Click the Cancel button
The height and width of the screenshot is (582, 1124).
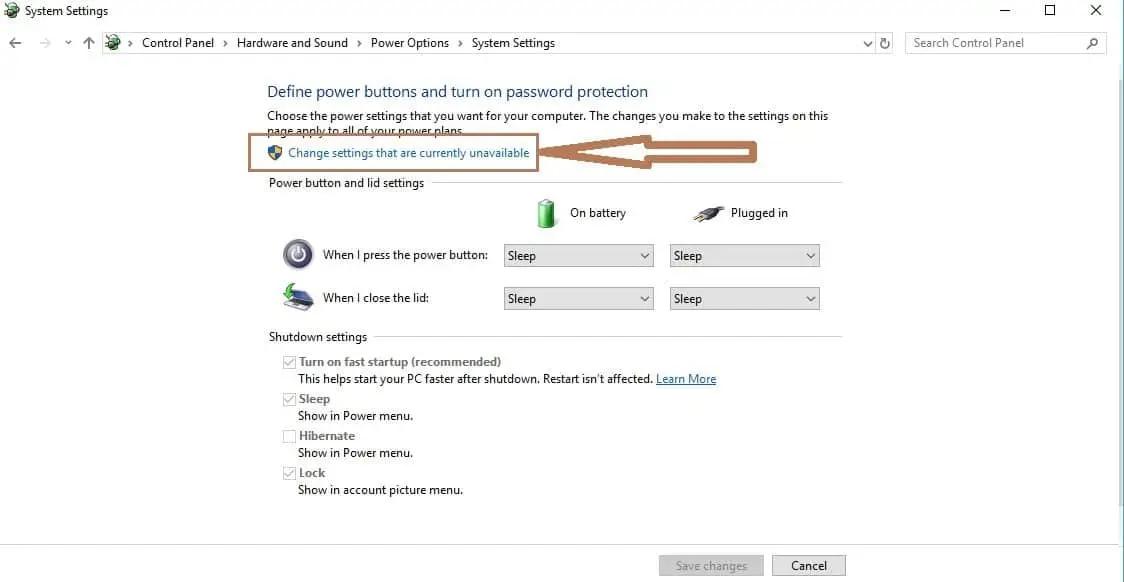pos(809,566)
